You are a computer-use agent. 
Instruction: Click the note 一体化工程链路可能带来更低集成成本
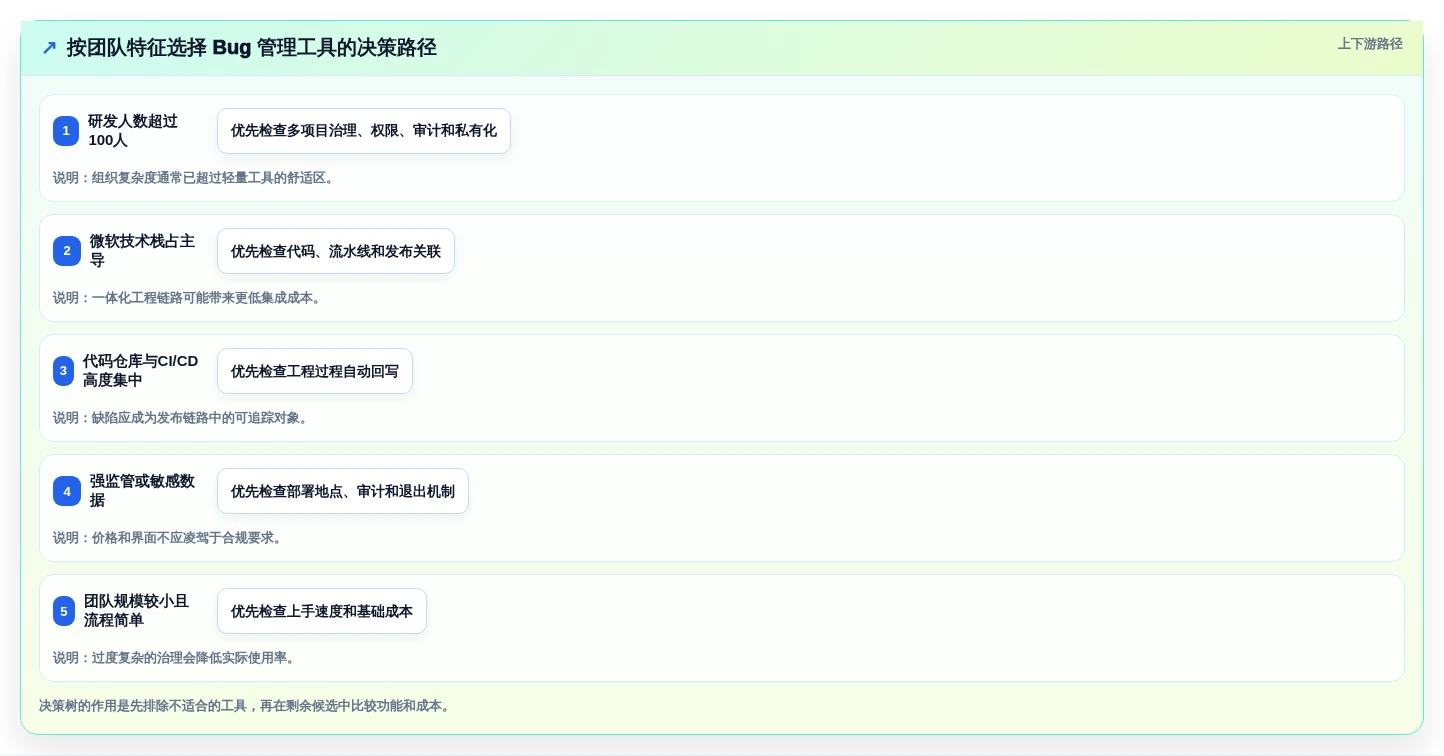(x=189, y=298)
